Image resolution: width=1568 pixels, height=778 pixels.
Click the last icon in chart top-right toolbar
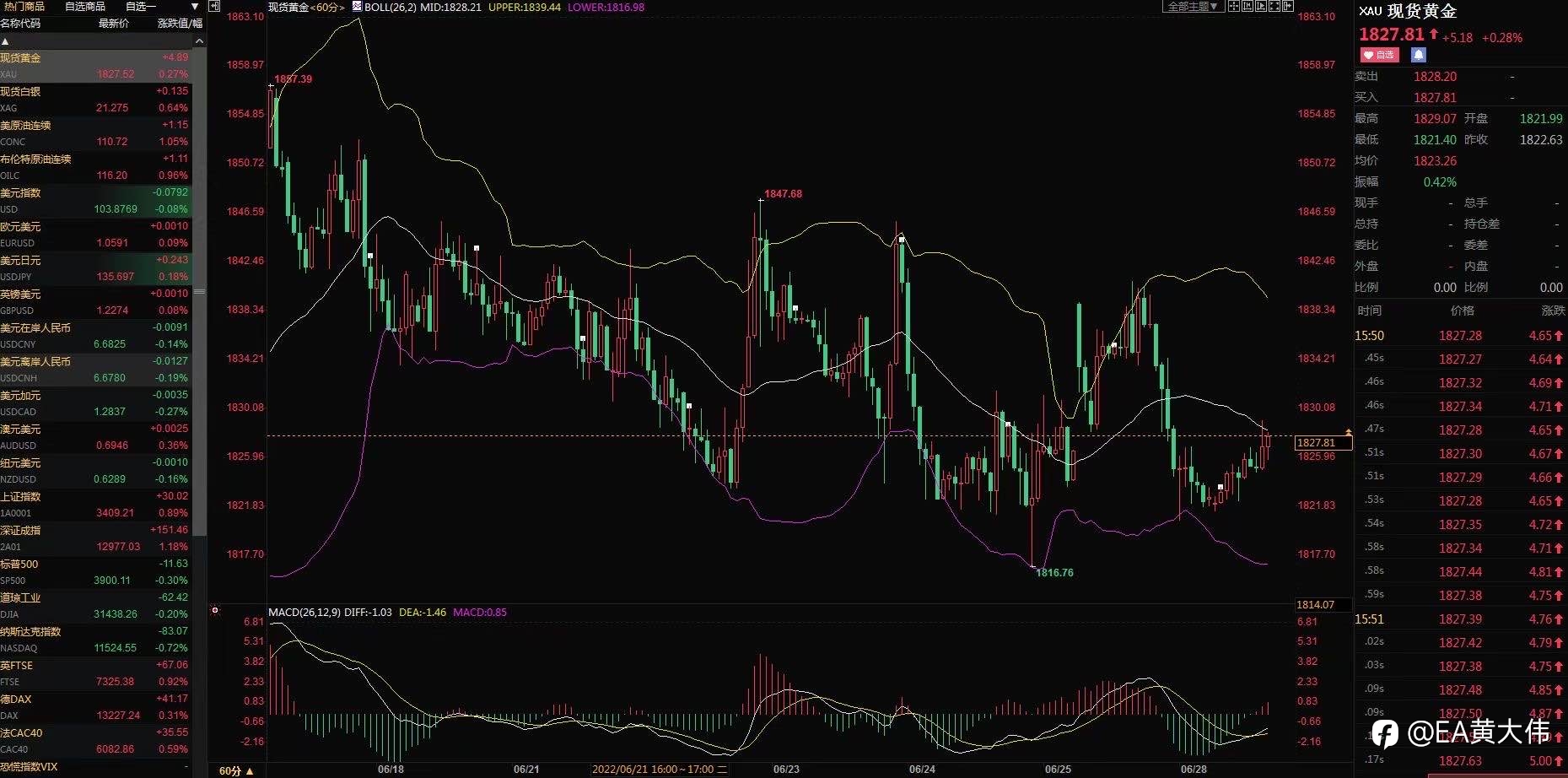[x=1288, y=6]
